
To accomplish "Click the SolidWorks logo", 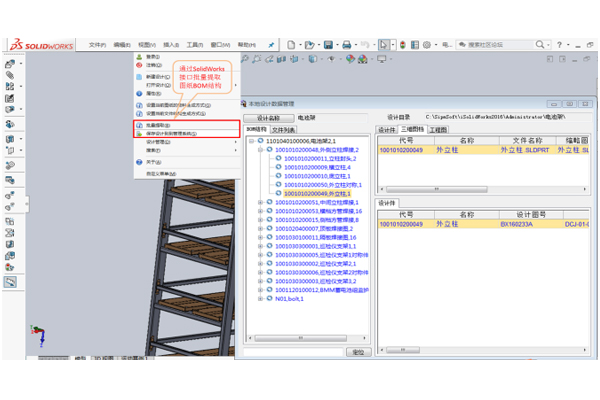I will [x=41, y=45].
